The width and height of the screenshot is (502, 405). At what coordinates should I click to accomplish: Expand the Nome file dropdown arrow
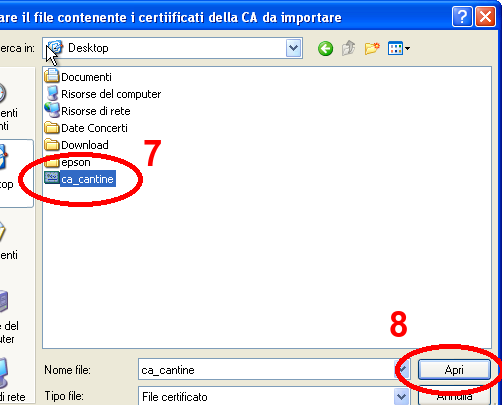point(402,369)
